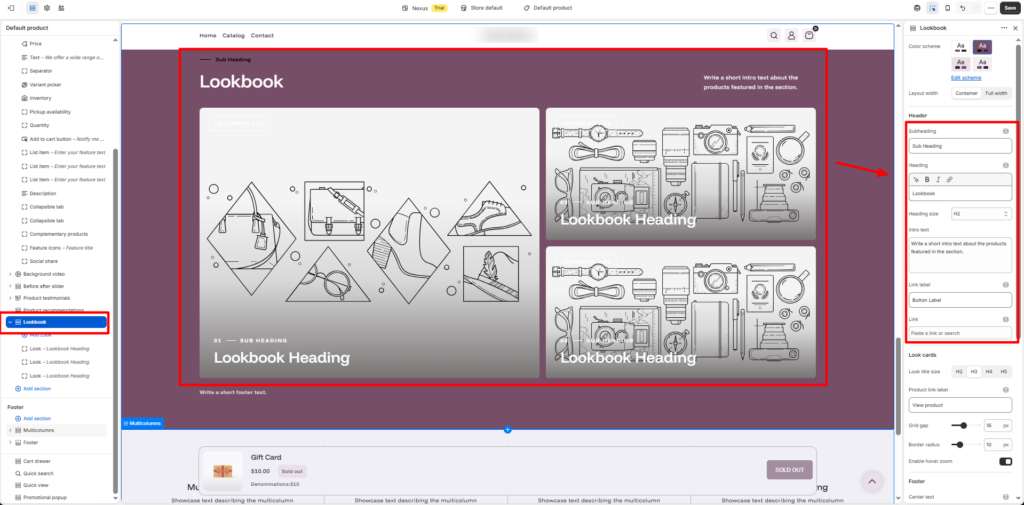Viewport: 1024px width, 505px height.
Task: Click Catalog in the store navigation
Action: (x=233, y=35)
